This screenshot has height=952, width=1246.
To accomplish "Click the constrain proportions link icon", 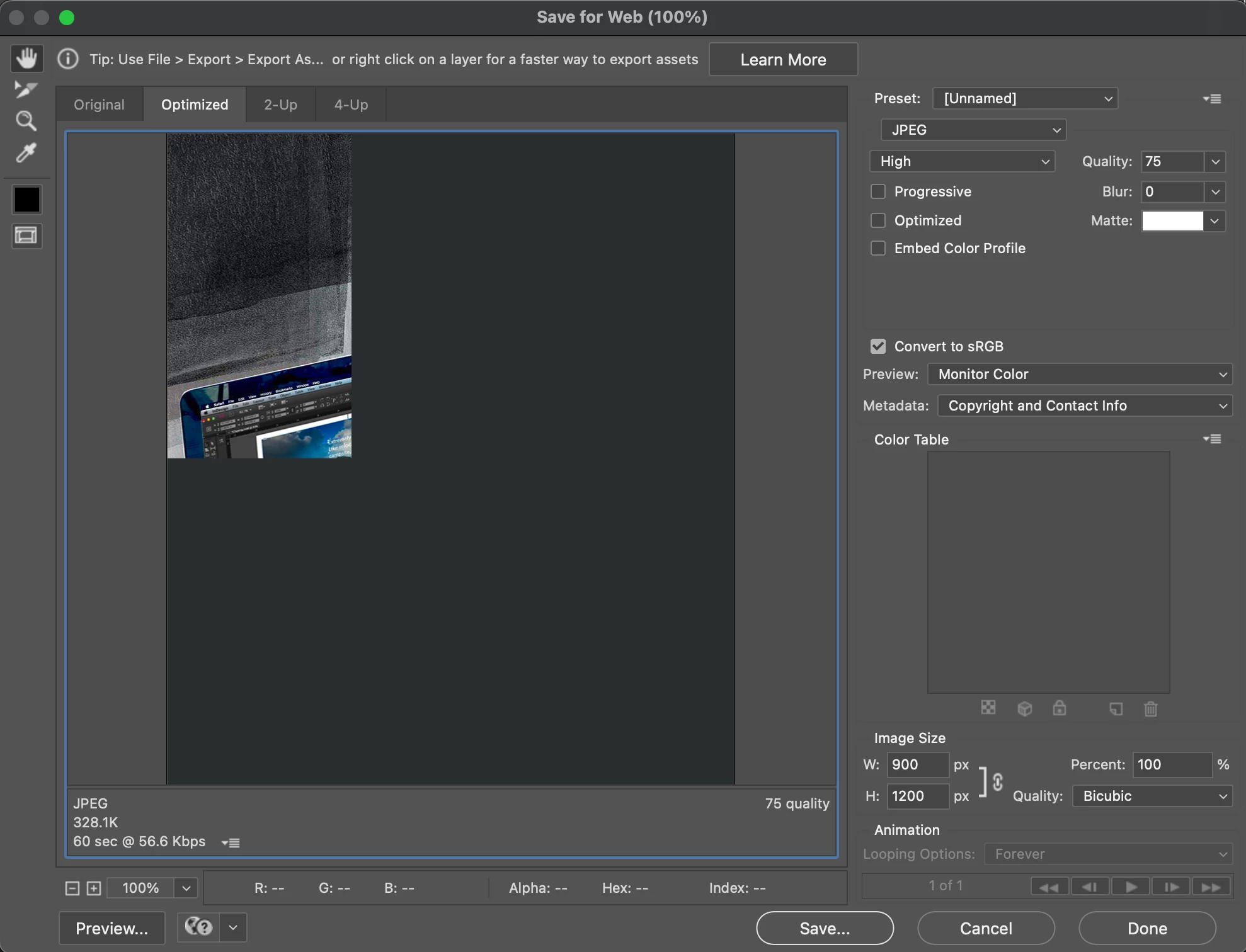I will coord(997,782).
